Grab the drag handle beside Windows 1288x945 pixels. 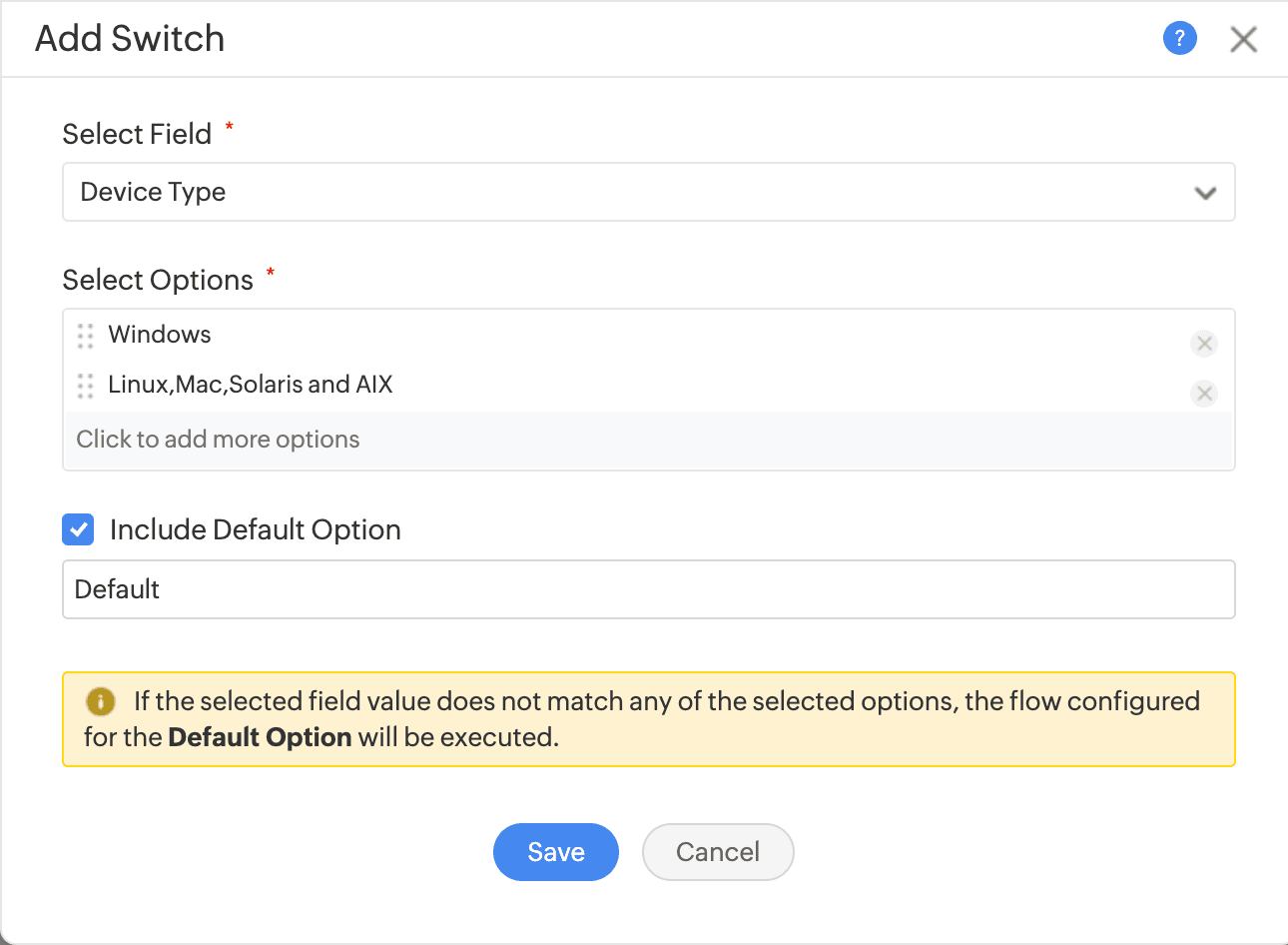[86, 336]
